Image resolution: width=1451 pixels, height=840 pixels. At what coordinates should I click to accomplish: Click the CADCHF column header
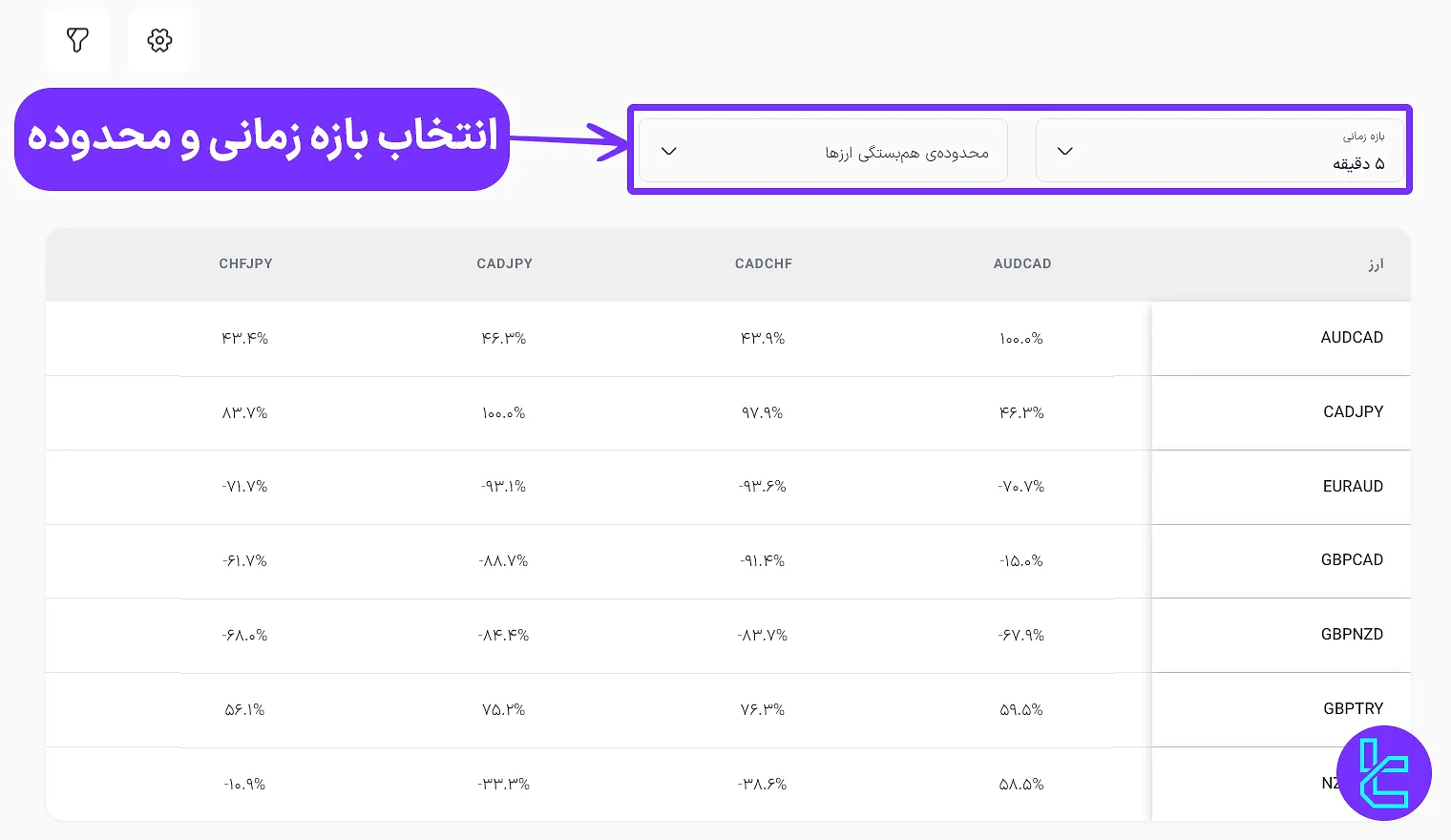pyautogui.click(x=764, y=263)
